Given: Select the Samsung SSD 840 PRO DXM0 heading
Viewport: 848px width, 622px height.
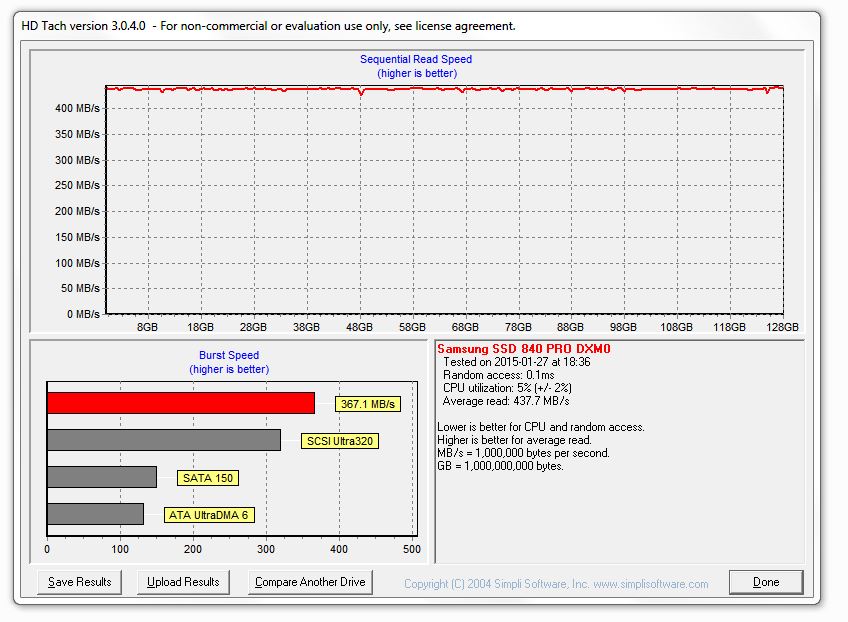Looking at the screenshot, I should coord(523,349).
